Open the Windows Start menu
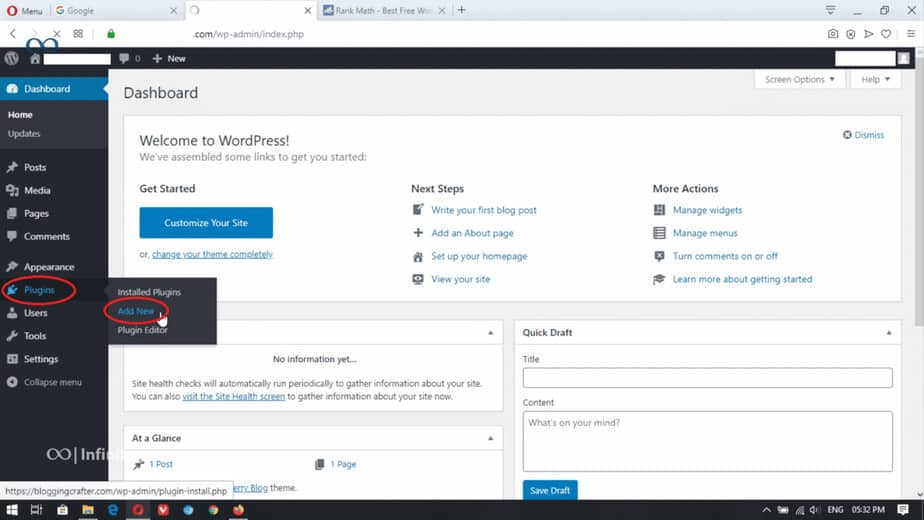 [x=12, y=510]
